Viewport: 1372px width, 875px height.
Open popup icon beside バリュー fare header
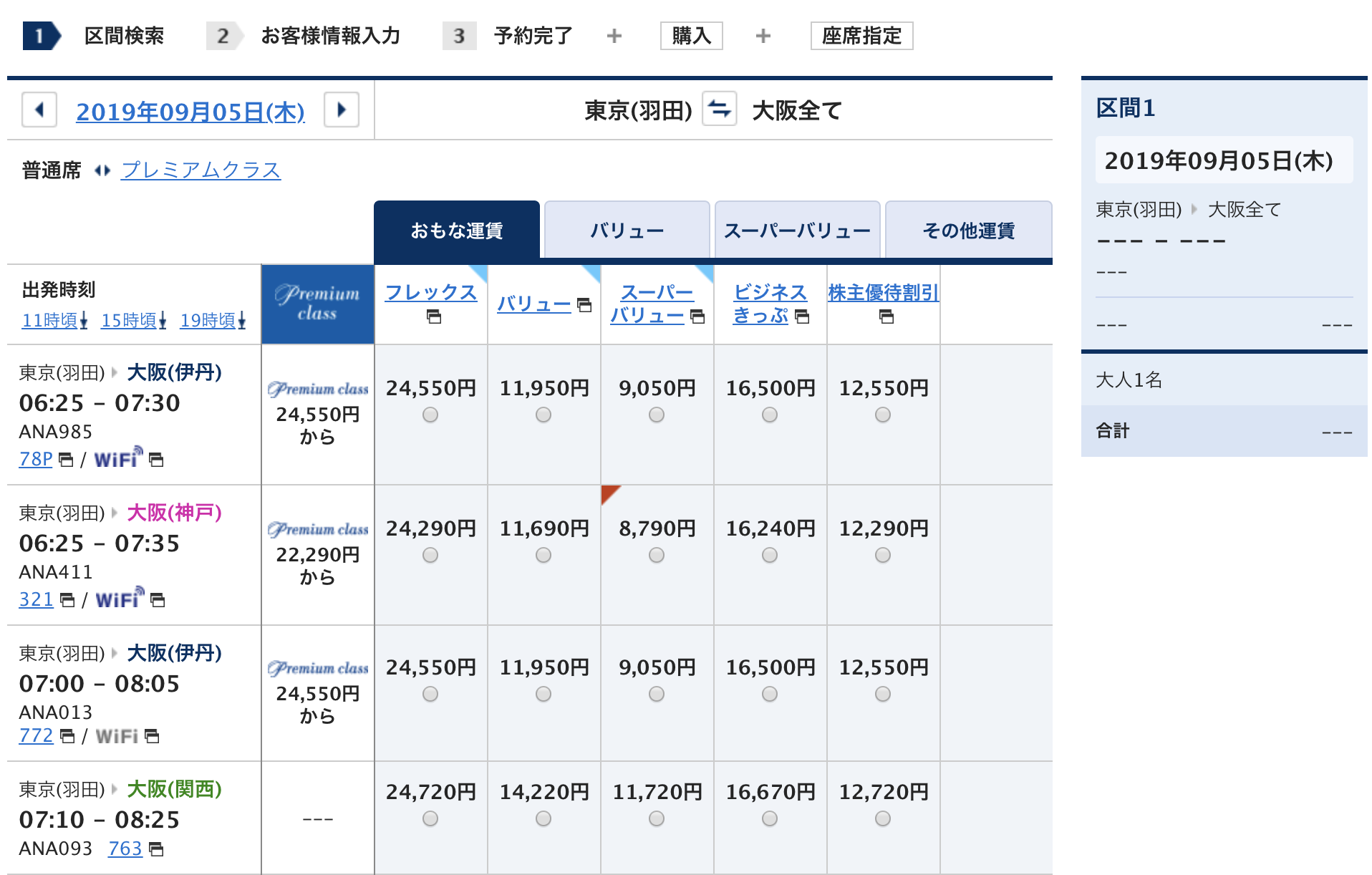tap(584, 305)
